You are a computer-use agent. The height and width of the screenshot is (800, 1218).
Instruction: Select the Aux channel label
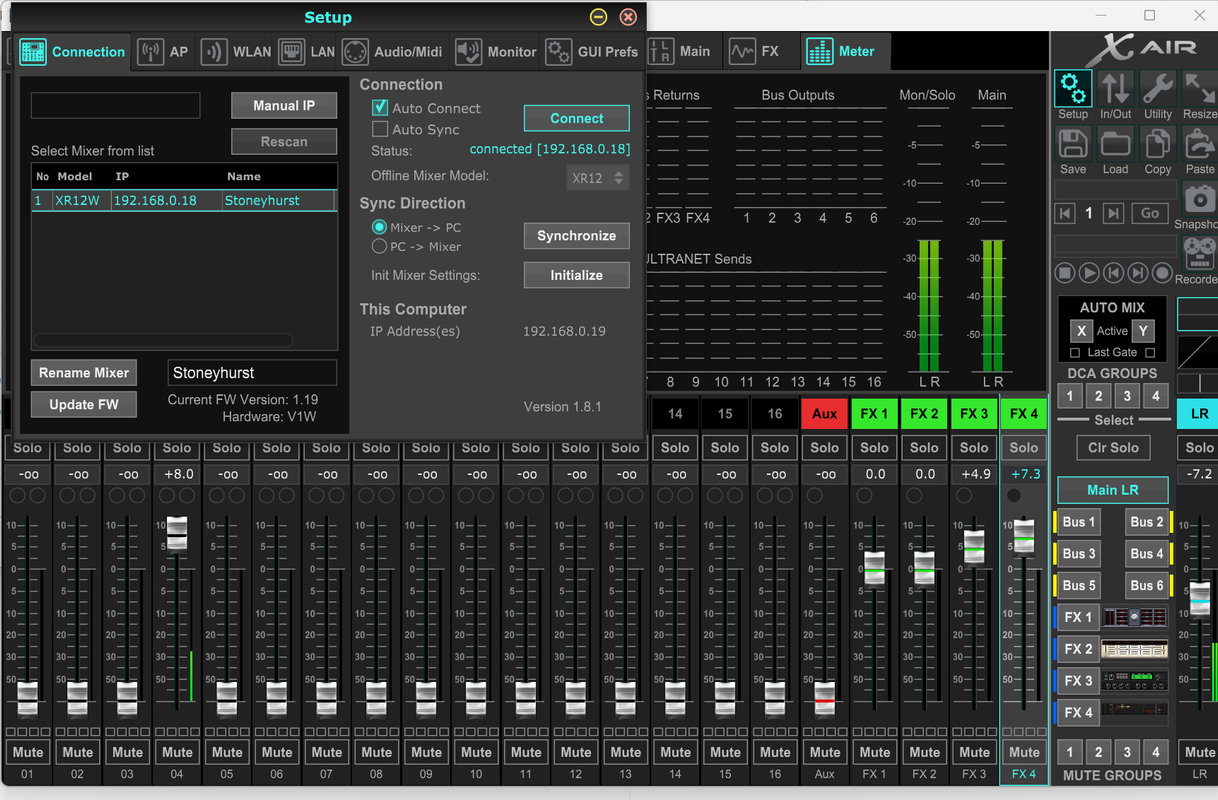pyautogui.click(x=825, y=414)
